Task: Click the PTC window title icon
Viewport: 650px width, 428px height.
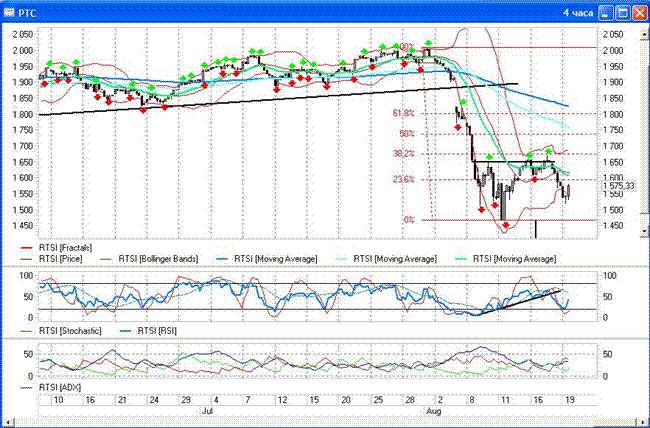Action: tap(8, 13)
